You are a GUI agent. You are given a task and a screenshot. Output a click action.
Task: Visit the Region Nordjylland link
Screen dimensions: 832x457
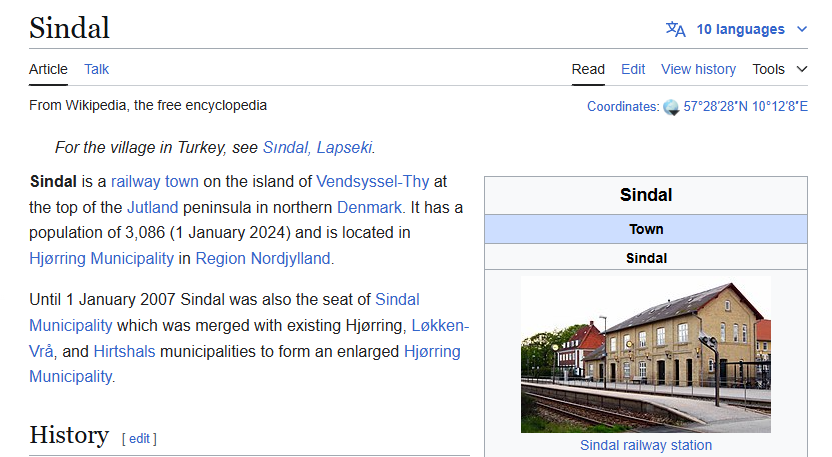click(262, 258)
